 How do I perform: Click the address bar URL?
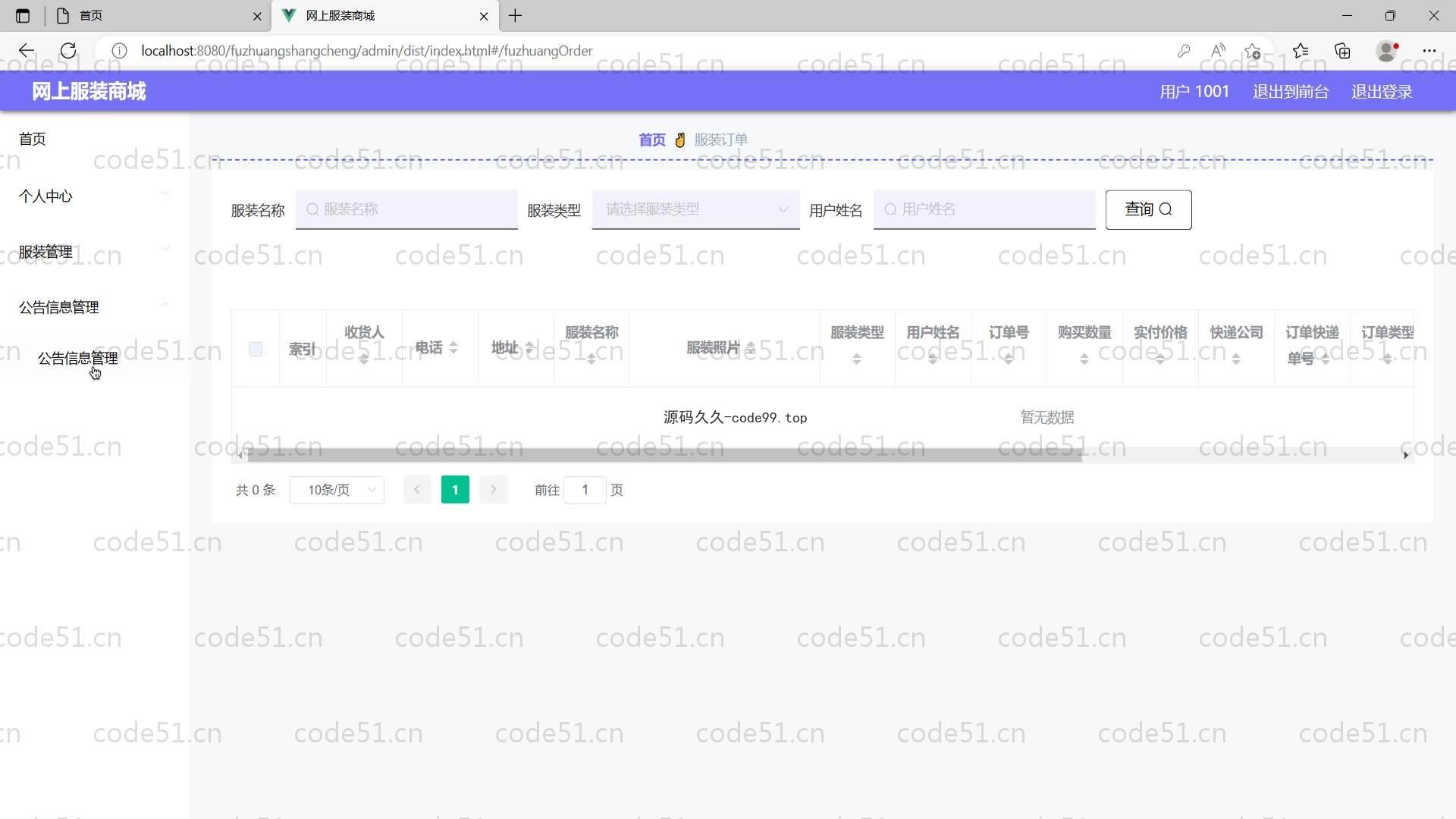coord(367,51)
